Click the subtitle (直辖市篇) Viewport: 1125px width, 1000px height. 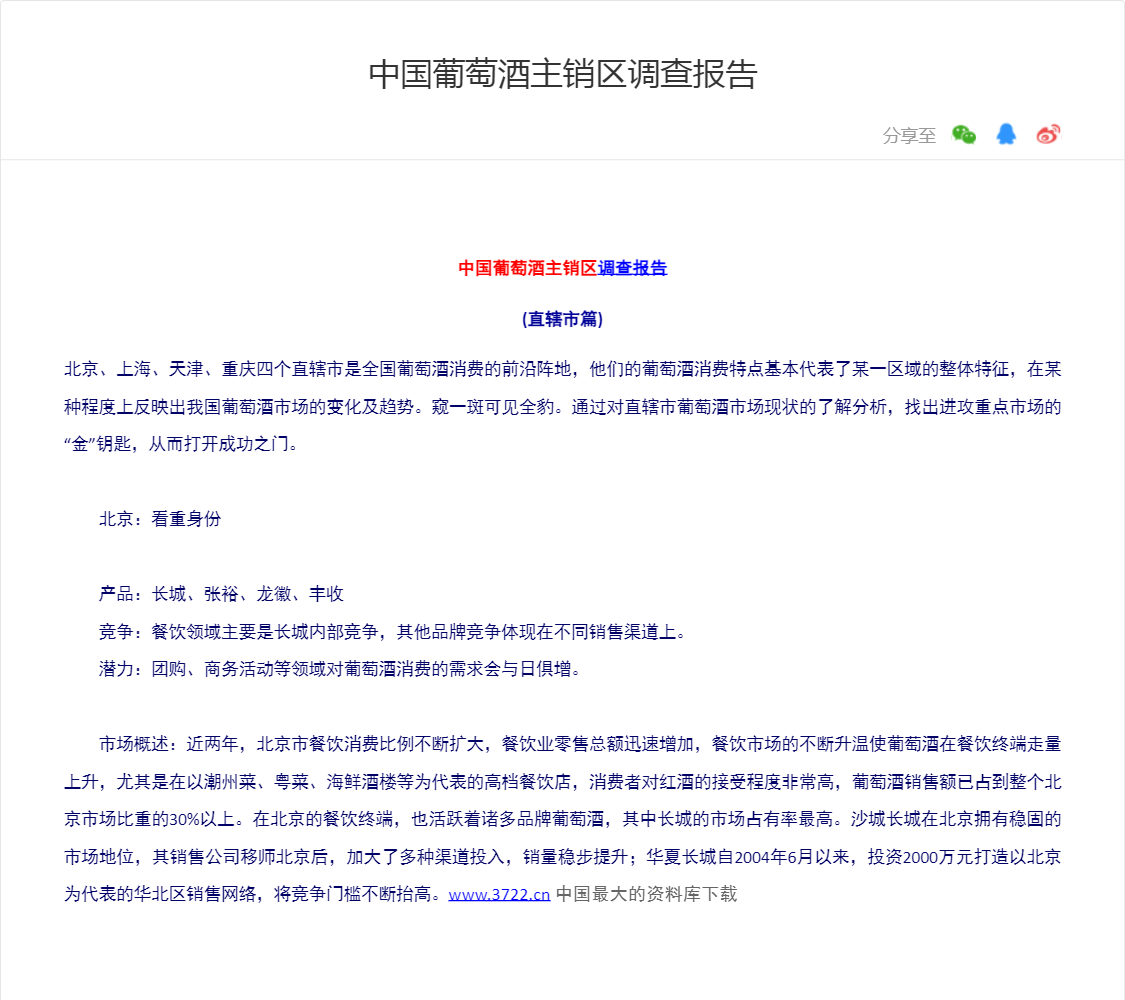(x=562, y=319)
